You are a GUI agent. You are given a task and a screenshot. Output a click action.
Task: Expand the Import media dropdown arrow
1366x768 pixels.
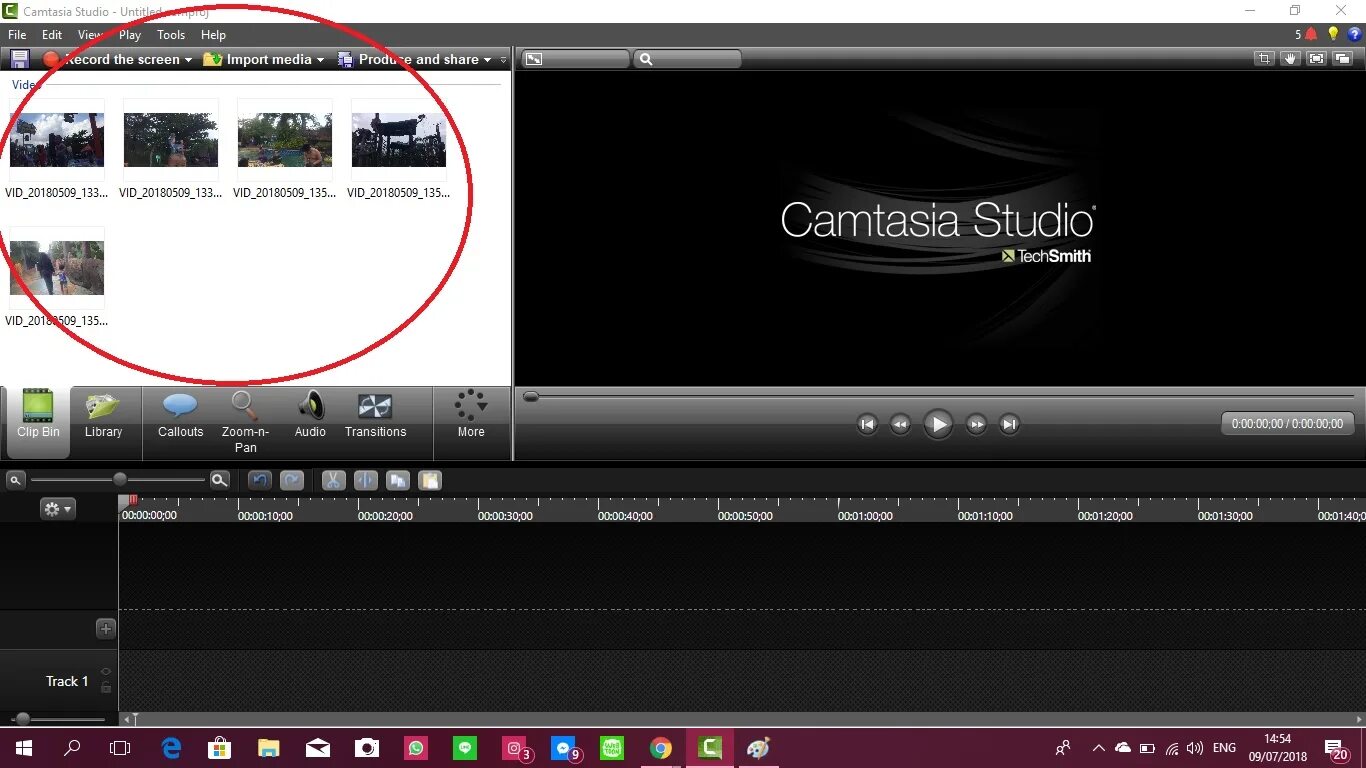coord(320,59)
